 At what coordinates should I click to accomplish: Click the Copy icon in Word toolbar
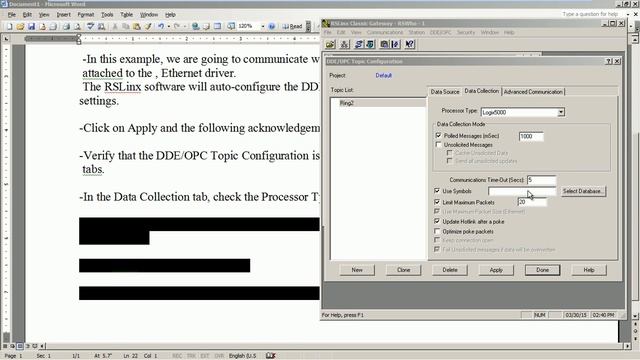(x=126, y=26)
